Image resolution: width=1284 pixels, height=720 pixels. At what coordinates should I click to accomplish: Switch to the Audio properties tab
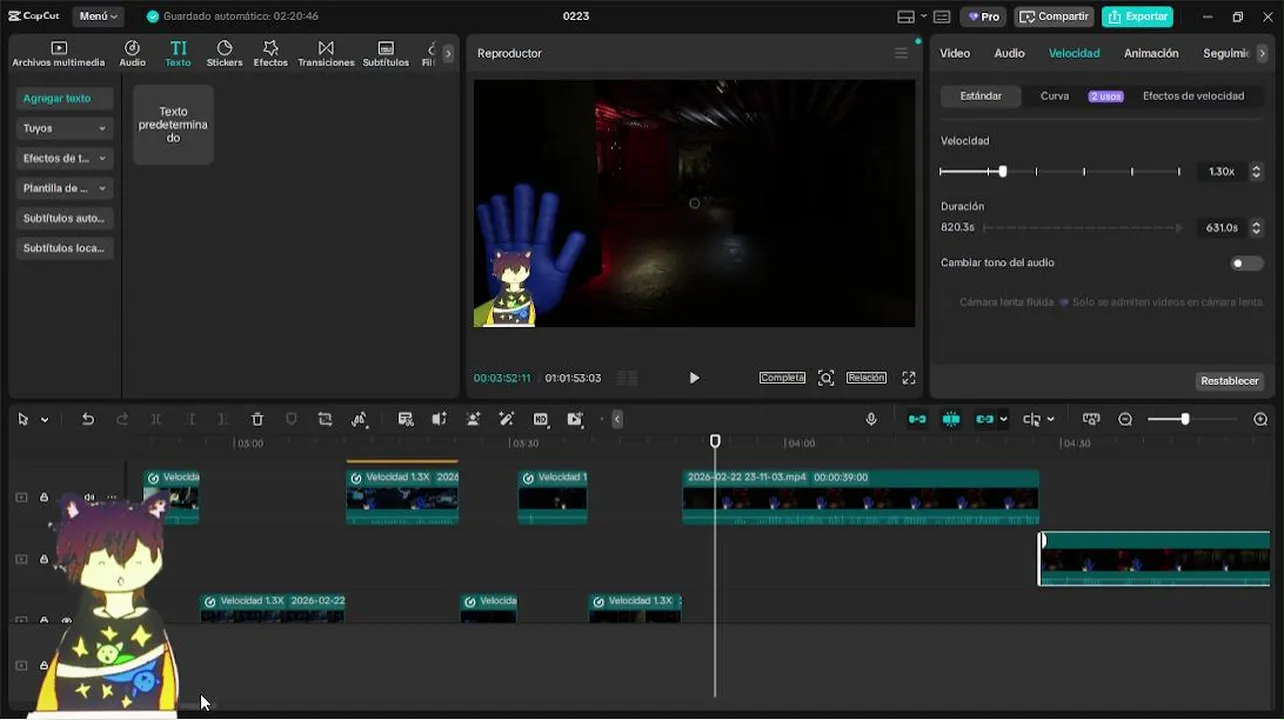(1009, 53)
